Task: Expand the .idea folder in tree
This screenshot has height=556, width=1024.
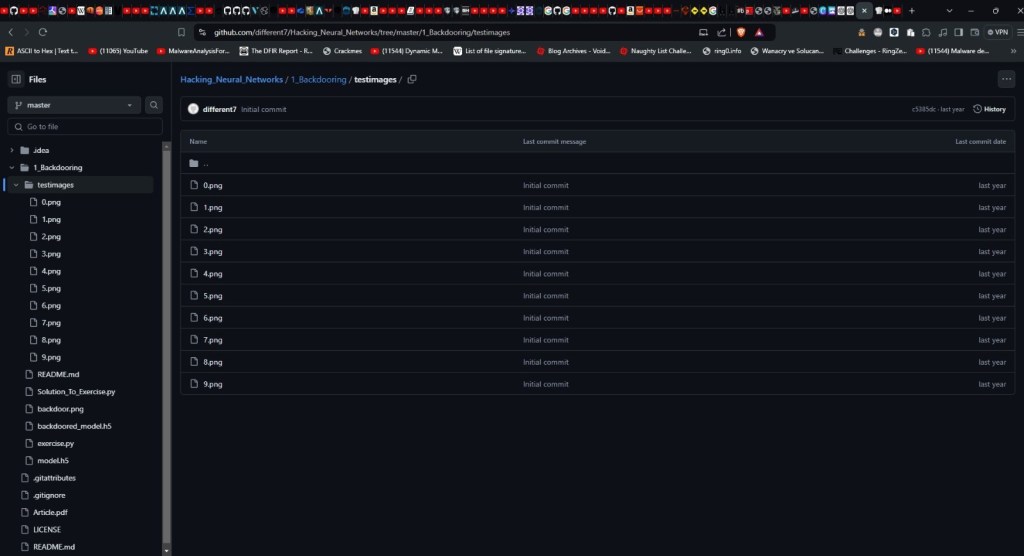Action: click(x=12, y=150)
